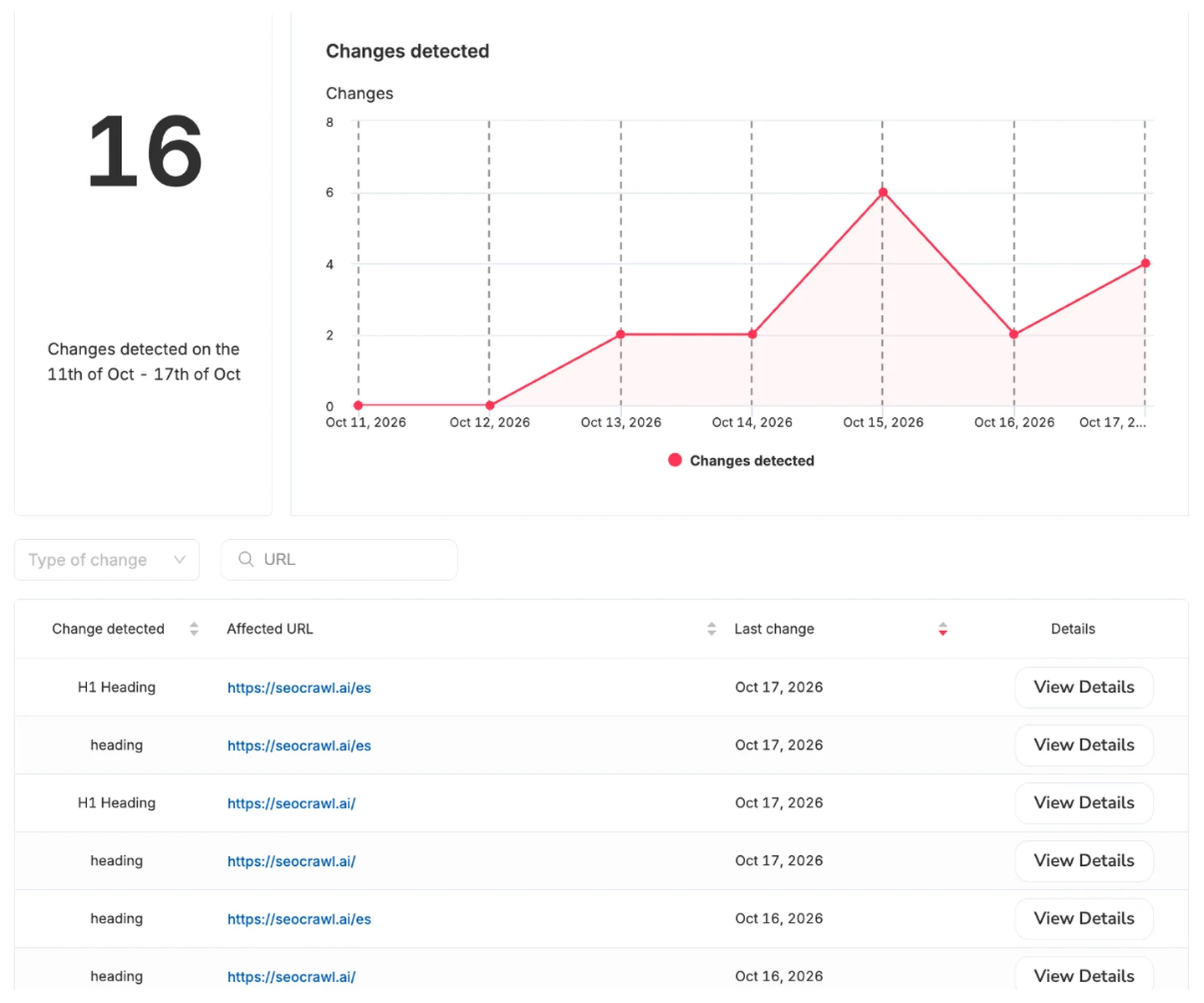The width and height of the screenshot is (1204, 1003).
Task: Select the Oct 17 chart data point
Action: pos(1145,263)
